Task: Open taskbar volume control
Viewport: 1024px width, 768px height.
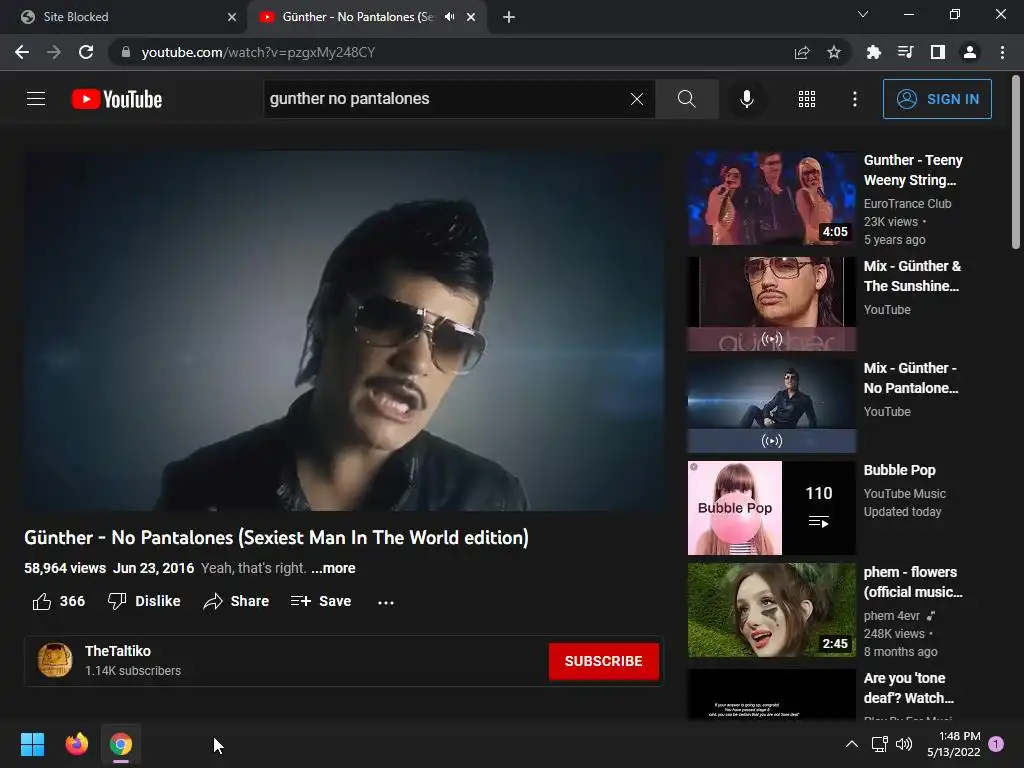Action: [x=904, y=744]
